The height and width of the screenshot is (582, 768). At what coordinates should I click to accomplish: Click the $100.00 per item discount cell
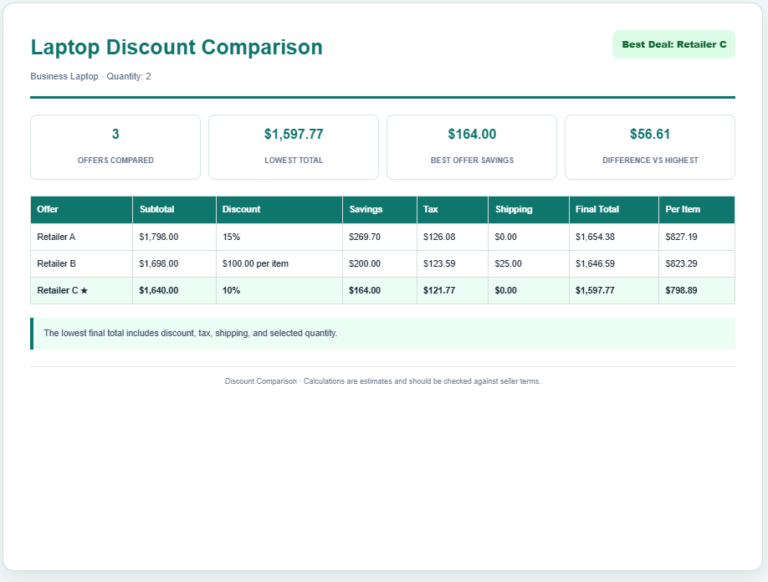coord(279,264)
